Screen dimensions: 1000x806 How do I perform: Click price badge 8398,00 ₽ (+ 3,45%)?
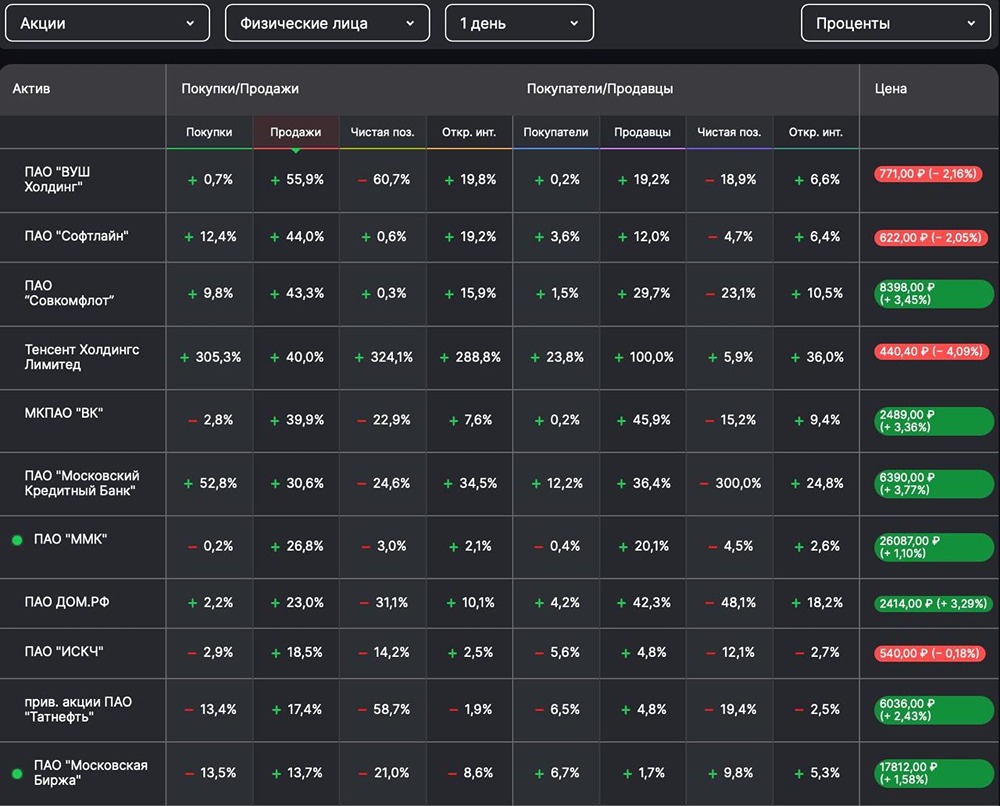pos(934,293)
